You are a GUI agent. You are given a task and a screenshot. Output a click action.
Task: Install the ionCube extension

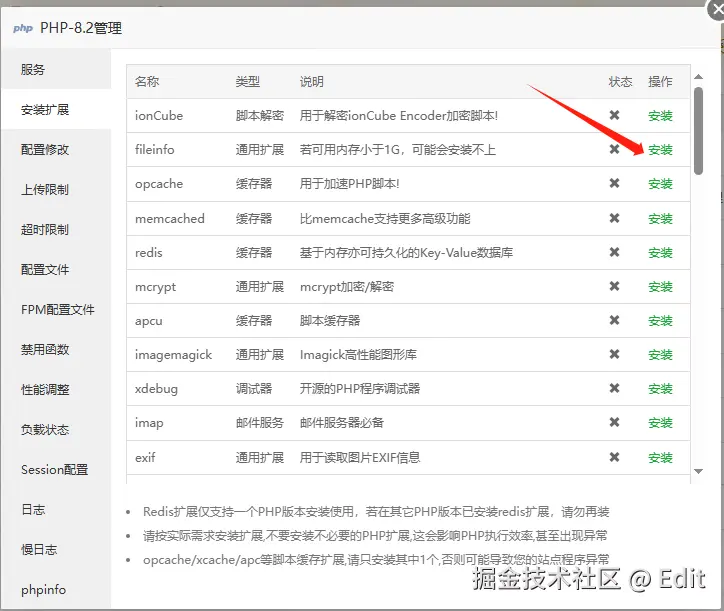click(x=660, y=115)
